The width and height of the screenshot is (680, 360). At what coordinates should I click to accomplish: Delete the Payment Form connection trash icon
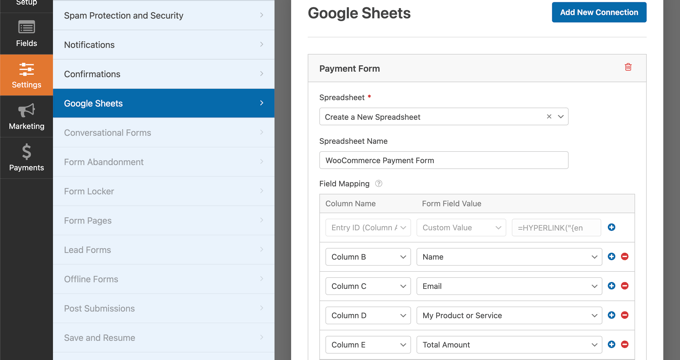628,67
